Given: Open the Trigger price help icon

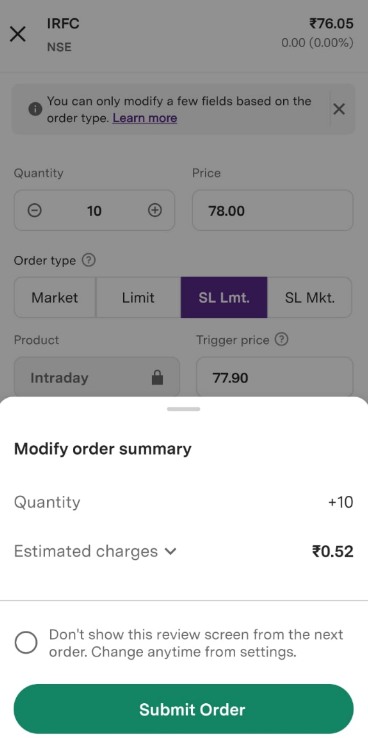Looking at the screenshot, I should point(281,340).
